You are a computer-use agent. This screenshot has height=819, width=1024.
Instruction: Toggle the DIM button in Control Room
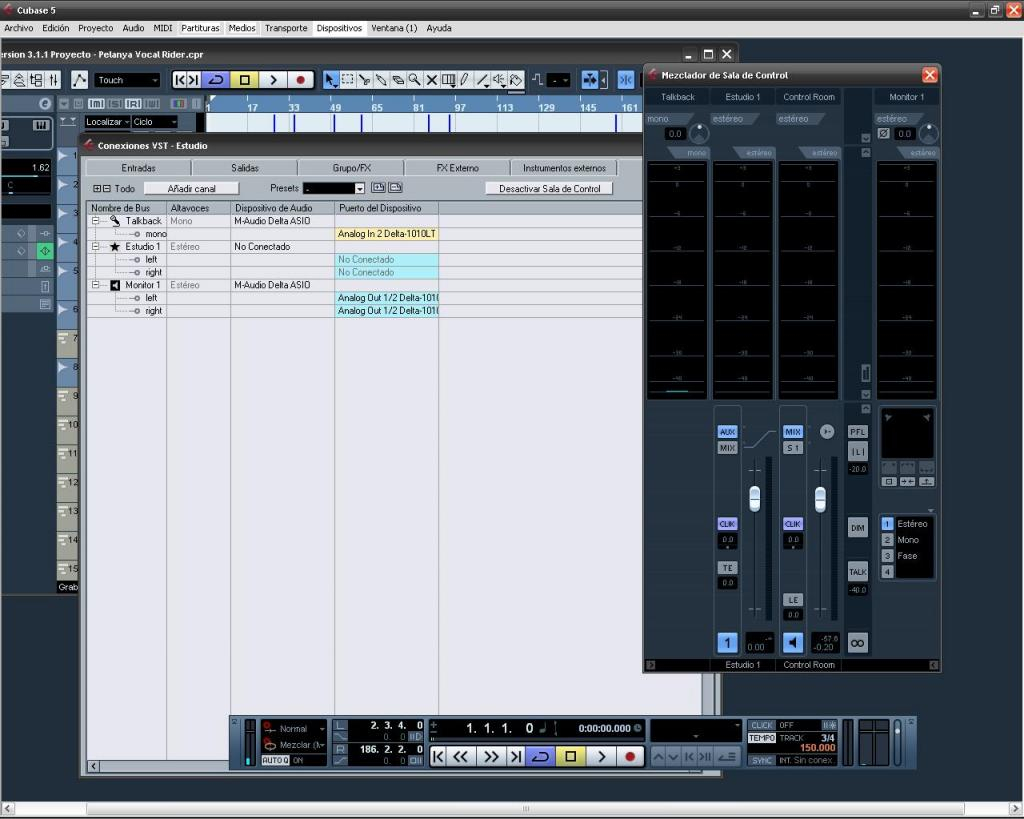(x=857, y=528)
